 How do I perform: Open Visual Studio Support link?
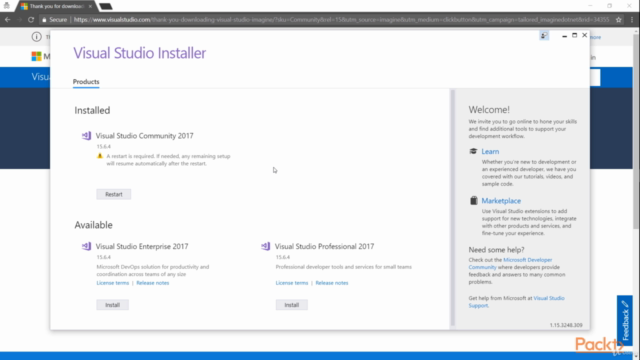516,302
